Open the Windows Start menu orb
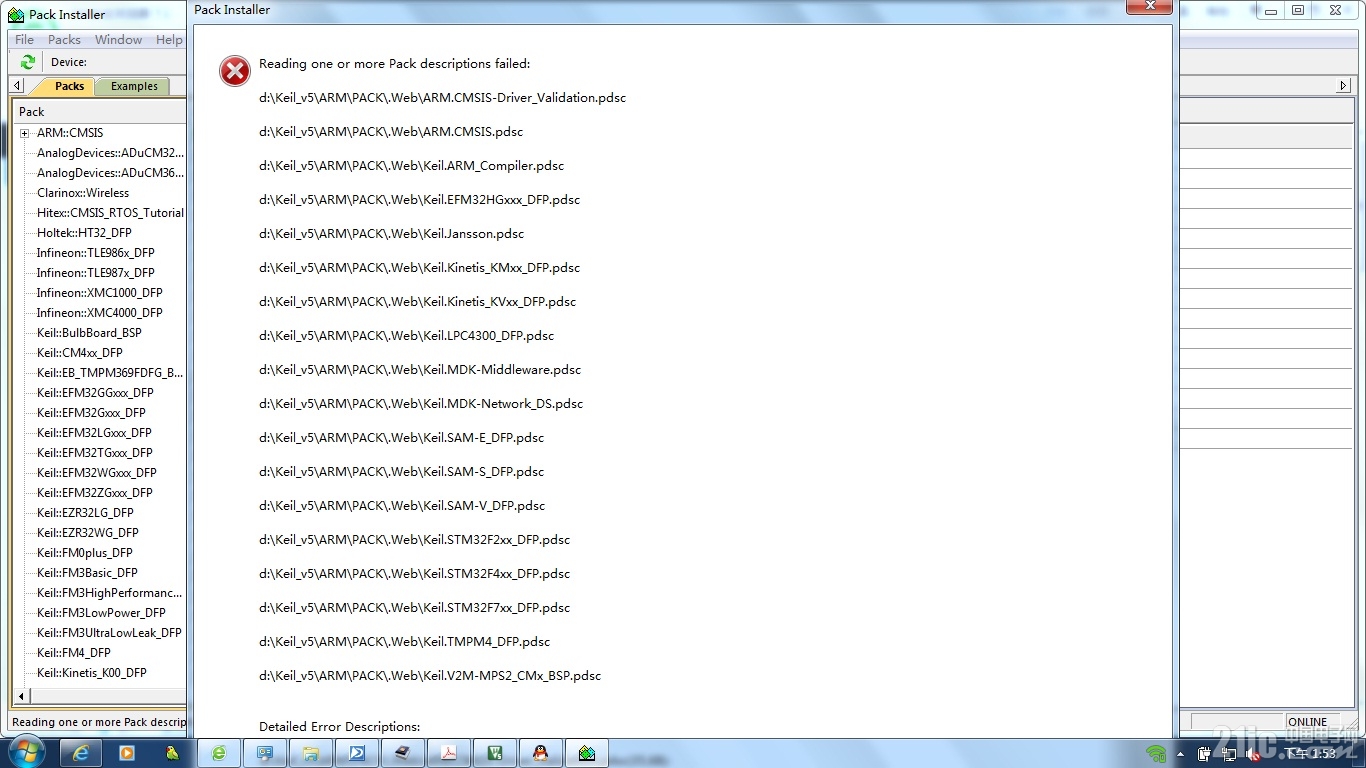This screenshot has height=768, width=1366. 25,752
